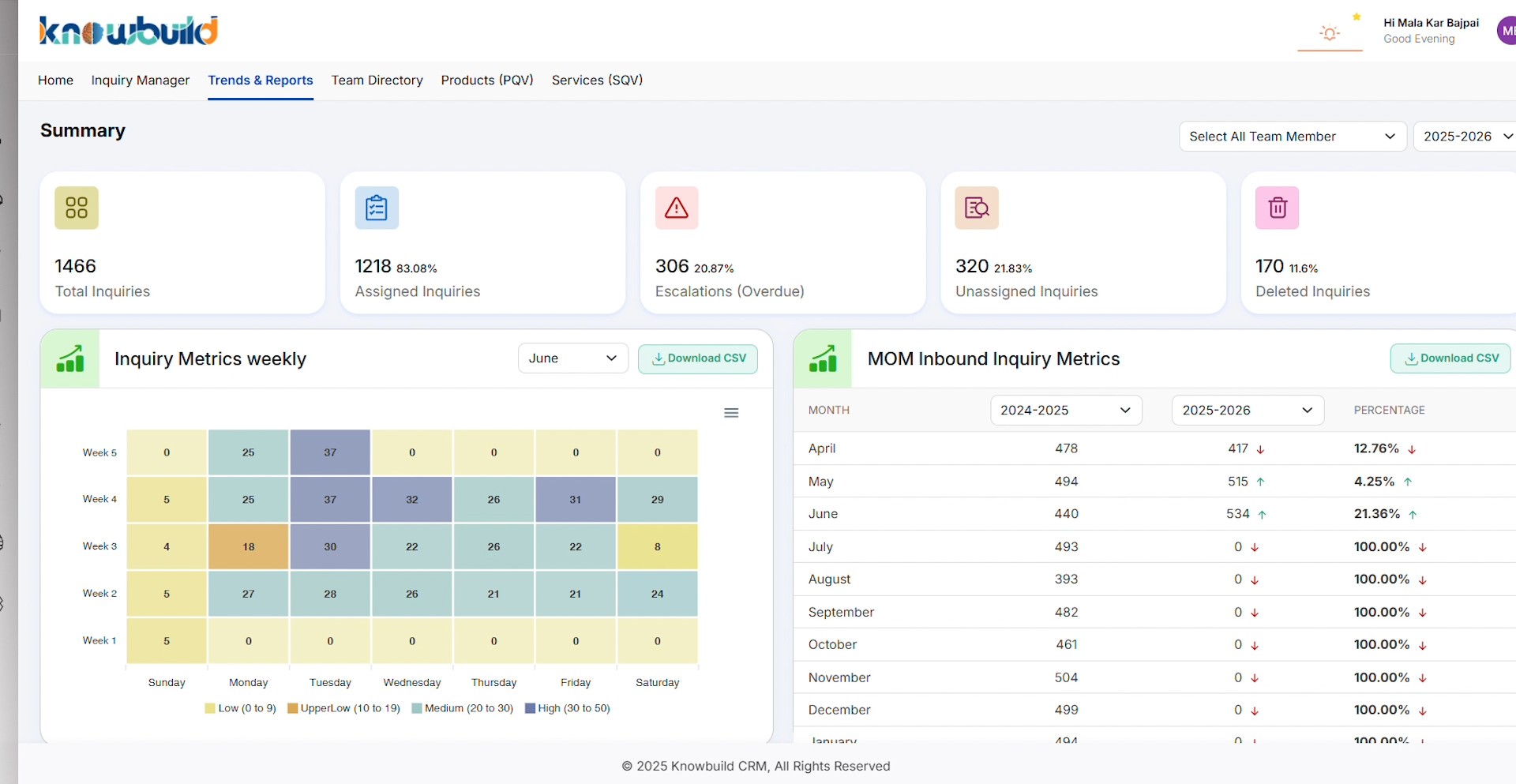Click the Deleted Inquiries trash icon

coord(1277,208)
